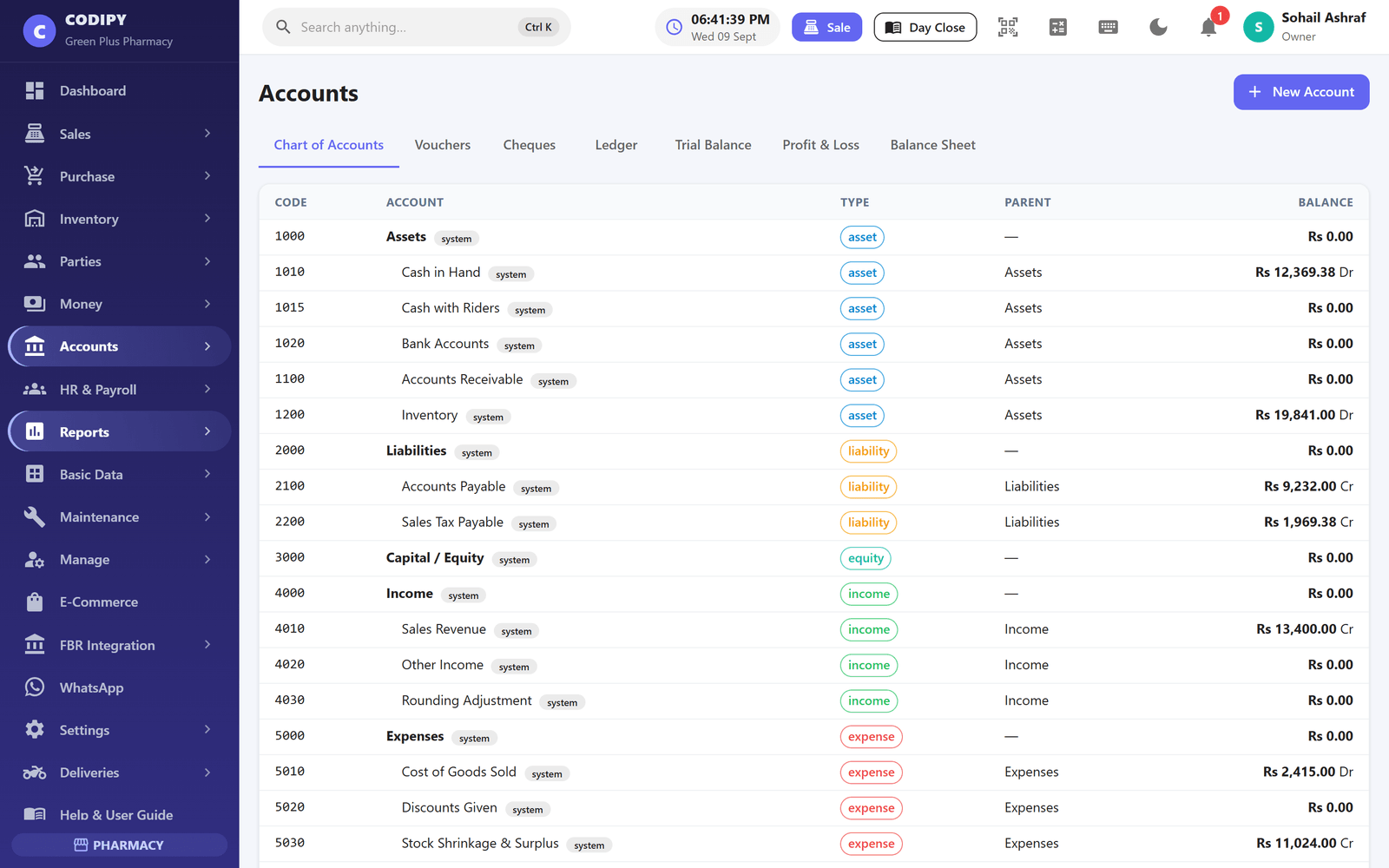1389x868 pixels.
Task: Click the FBR Integration building icon
Action: pos(35,645)
